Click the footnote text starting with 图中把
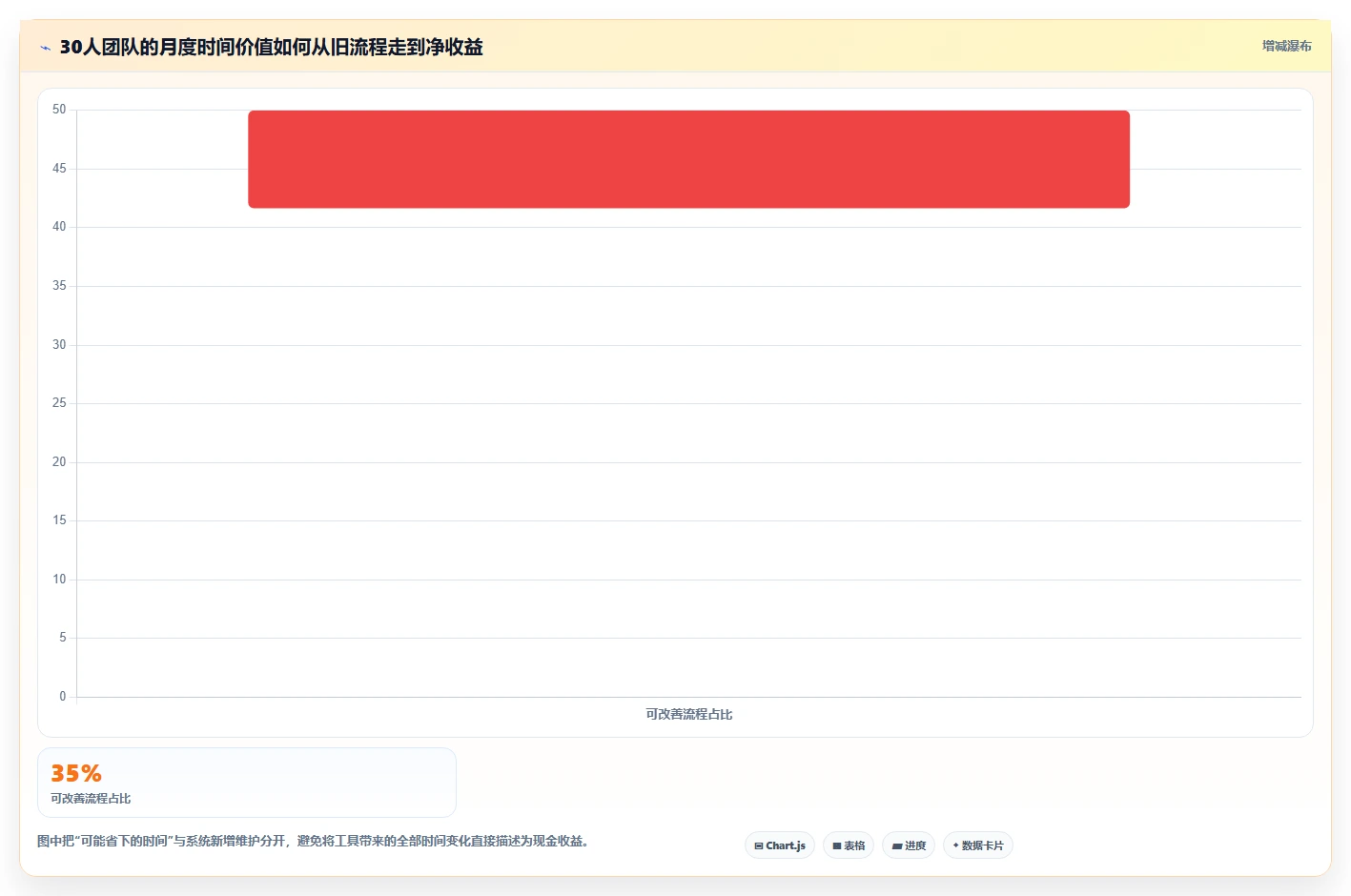This screenshot has width=1351, height=896. (x=313, y=841)
